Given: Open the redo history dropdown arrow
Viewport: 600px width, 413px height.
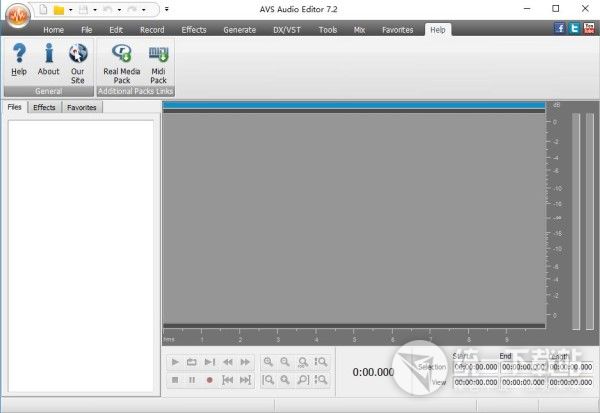Looking at the screenshot, I should (x=144, y=10).
